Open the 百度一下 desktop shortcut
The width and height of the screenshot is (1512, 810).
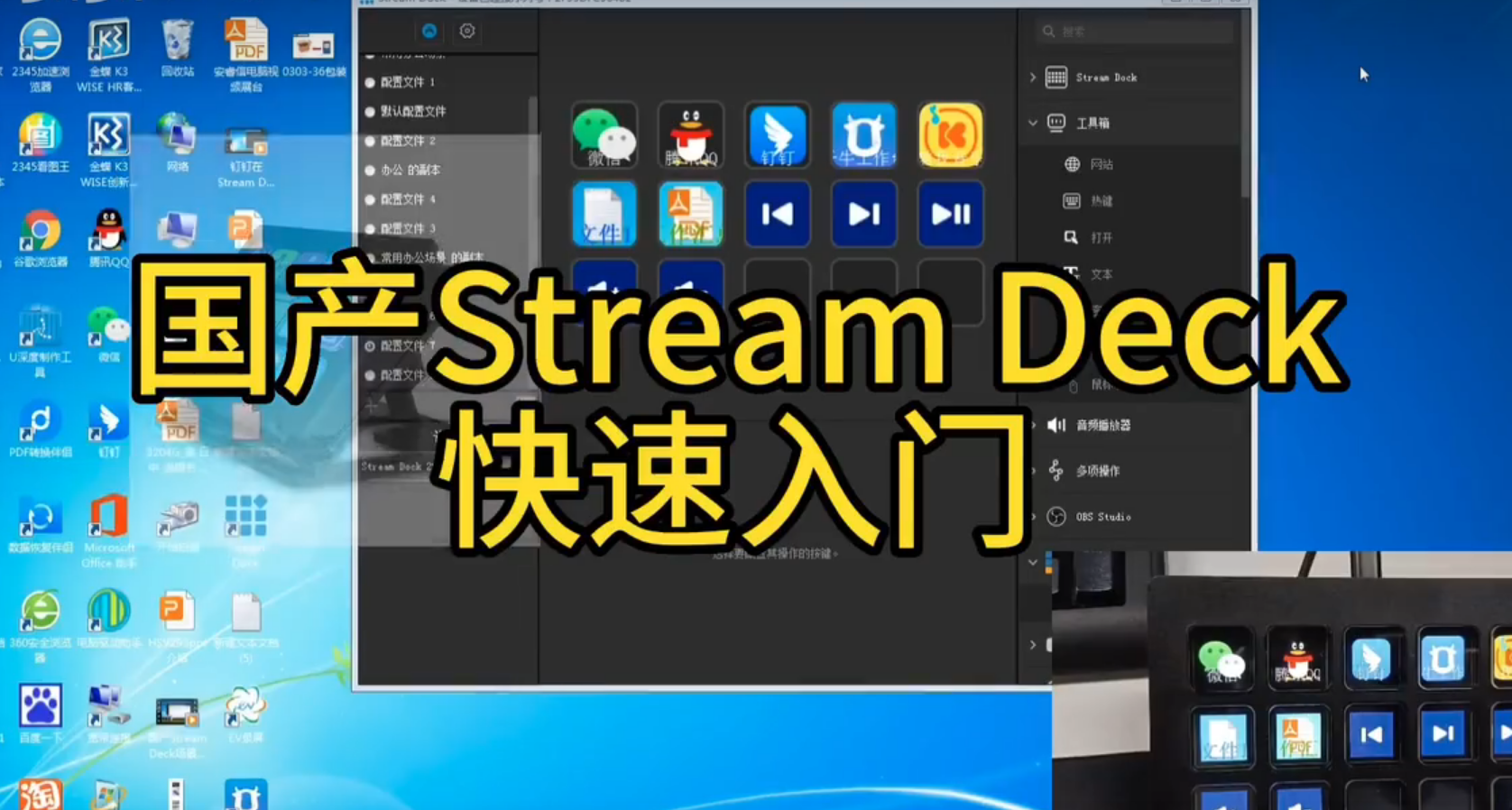pyautogui.click(x=40, y=714)
